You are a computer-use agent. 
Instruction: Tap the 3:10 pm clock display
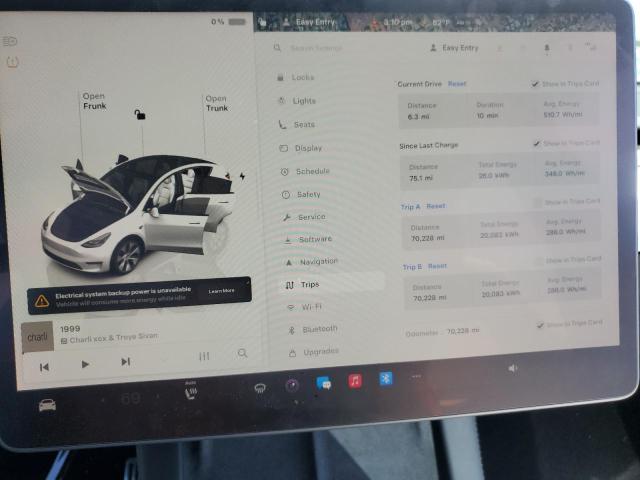click(x=398, y=22)
